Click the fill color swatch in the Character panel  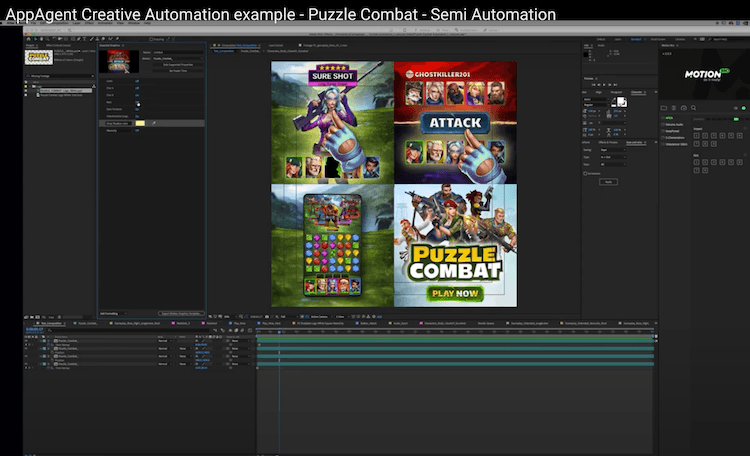coord(621,101)
